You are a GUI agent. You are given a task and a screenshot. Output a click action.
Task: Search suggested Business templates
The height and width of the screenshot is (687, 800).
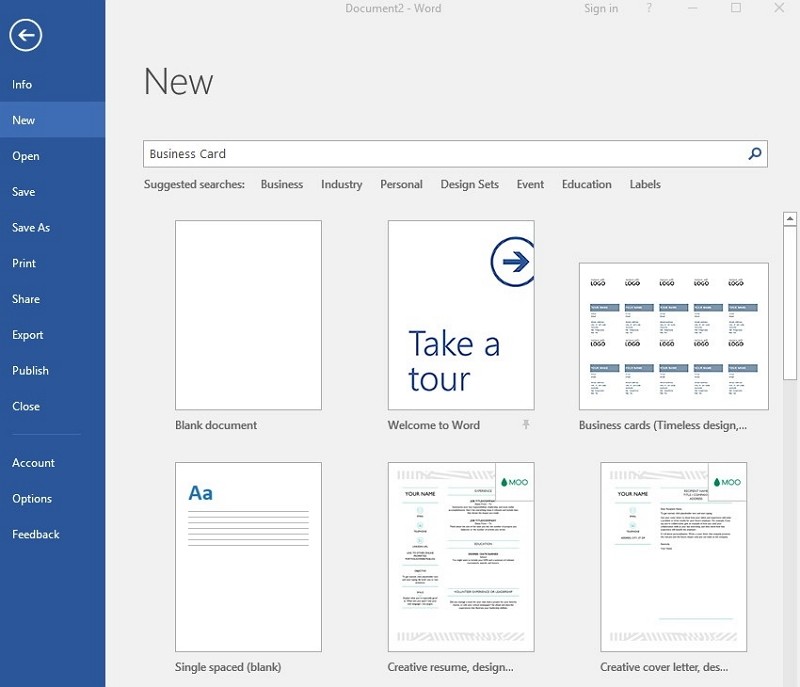coord(282,184)
